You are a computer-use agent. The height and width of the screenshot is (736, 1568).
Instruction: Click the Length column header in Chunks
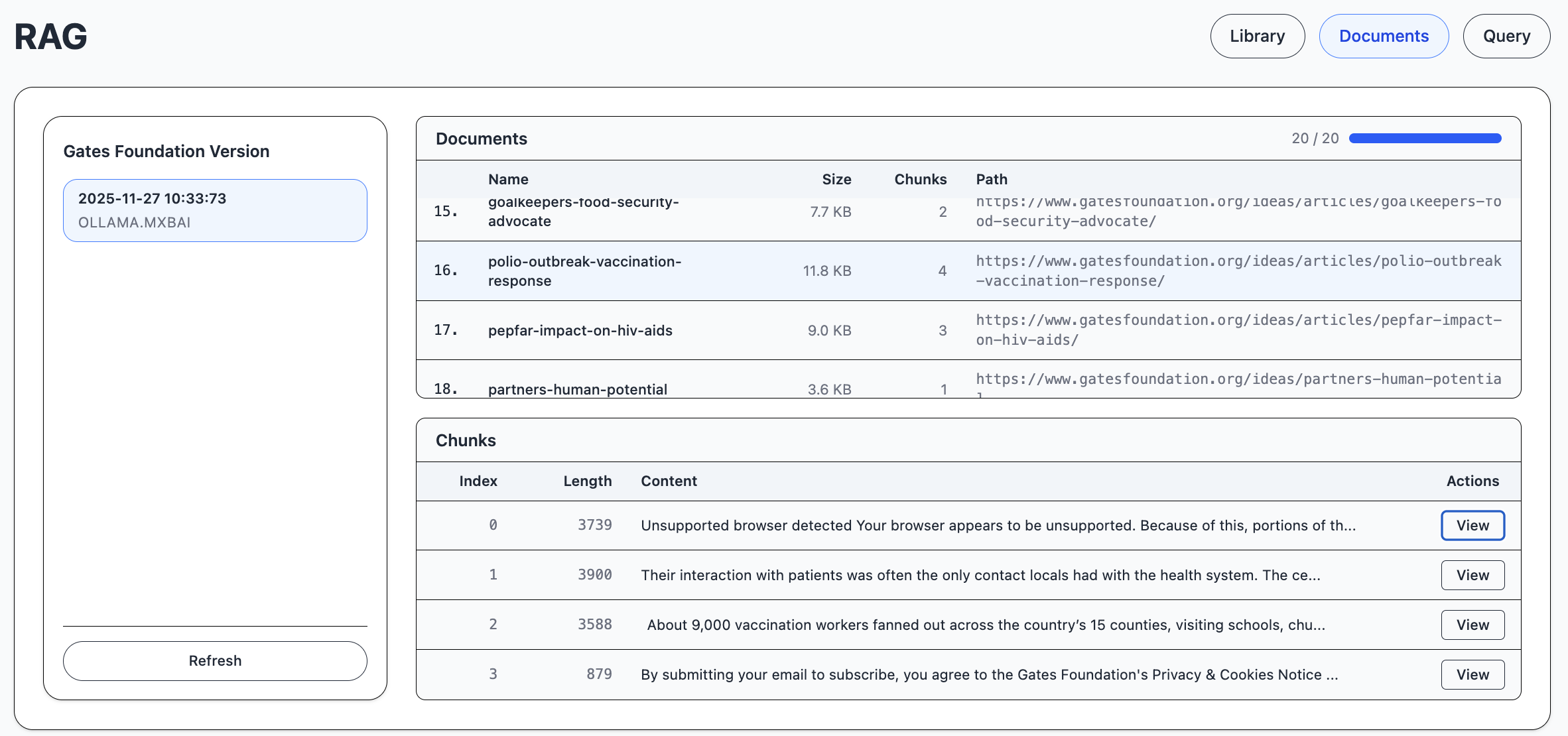[x=587, y=481]
